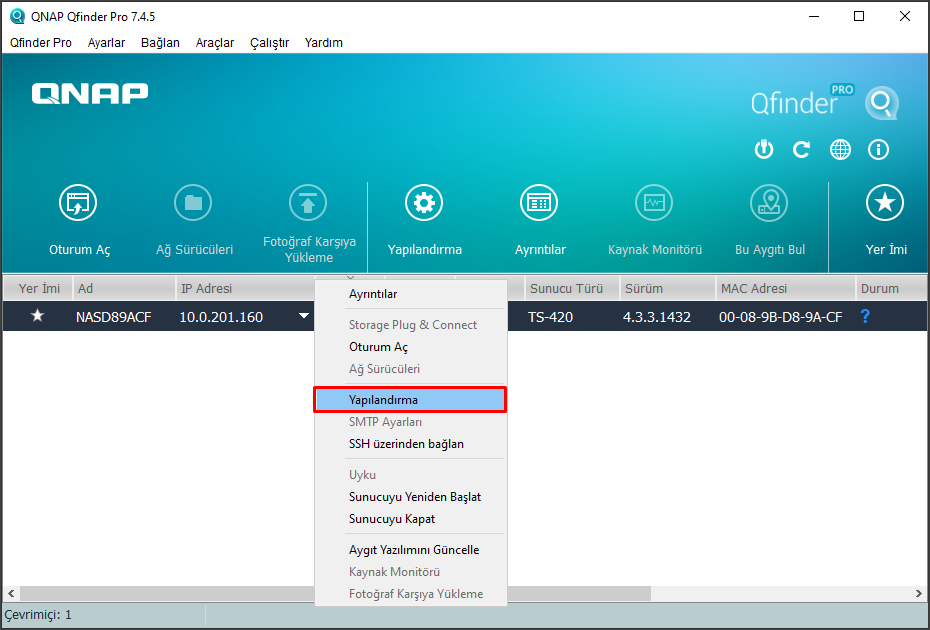Click the power icon in header
The image size is (930, 630).
[x=763, y=150]
